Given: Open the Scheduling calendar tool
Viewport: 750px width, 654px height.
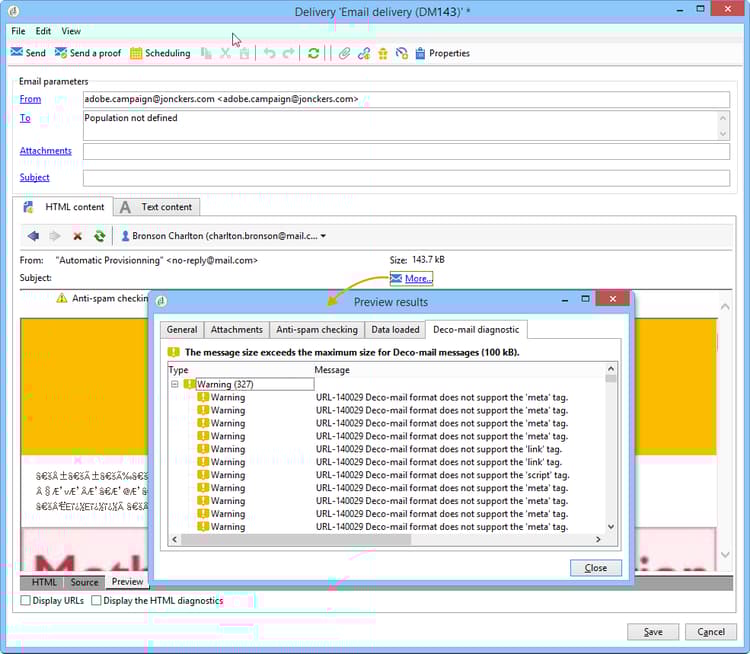Looking at the screenshot, I should [x=160, y=53].
